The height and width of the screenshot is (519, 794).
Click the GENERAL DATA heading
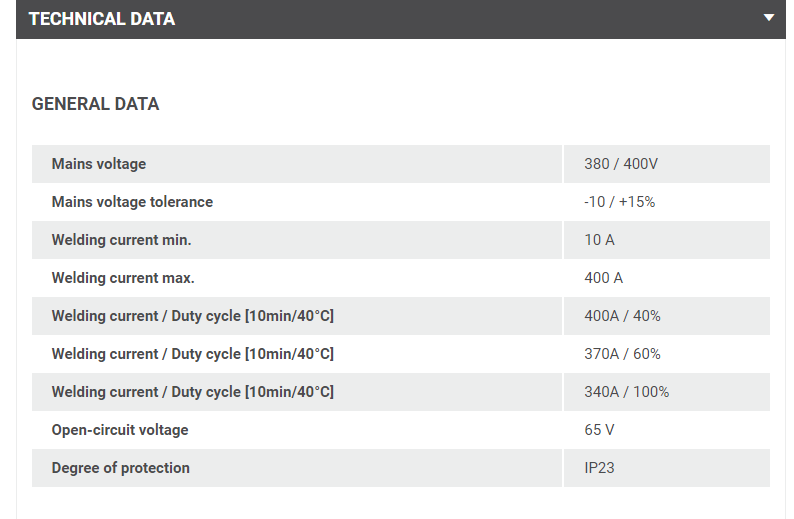(x=95, y=104)
